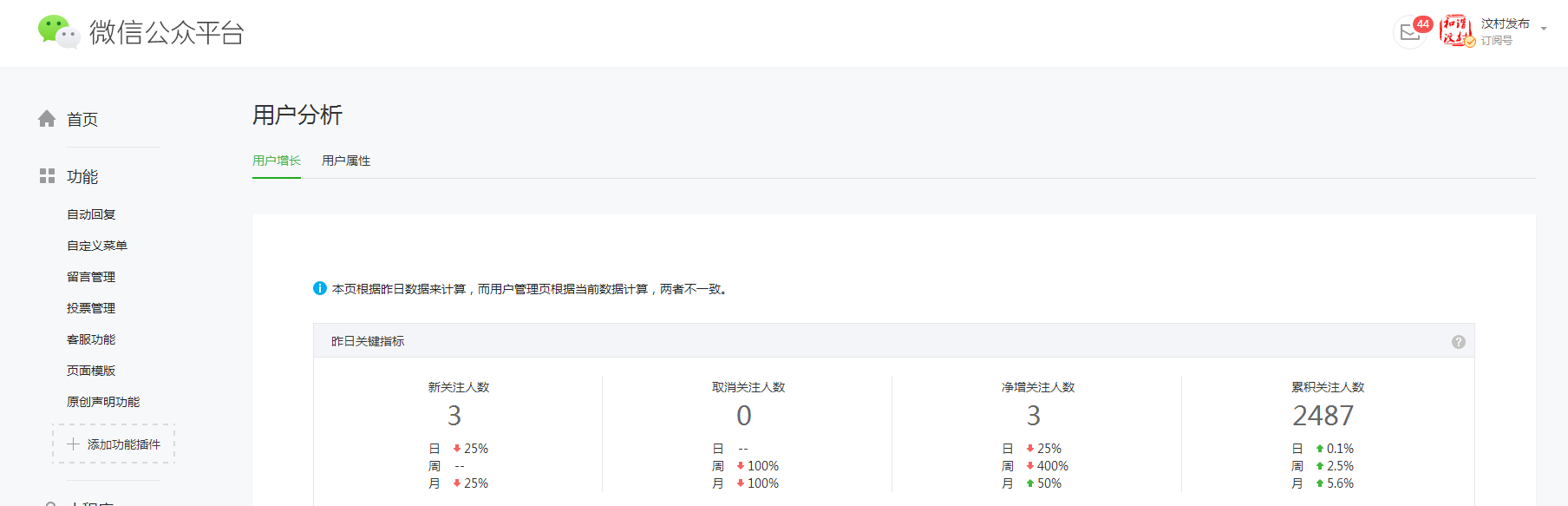
Task: Click the help question mark icon
Action: pos(1458,342)
